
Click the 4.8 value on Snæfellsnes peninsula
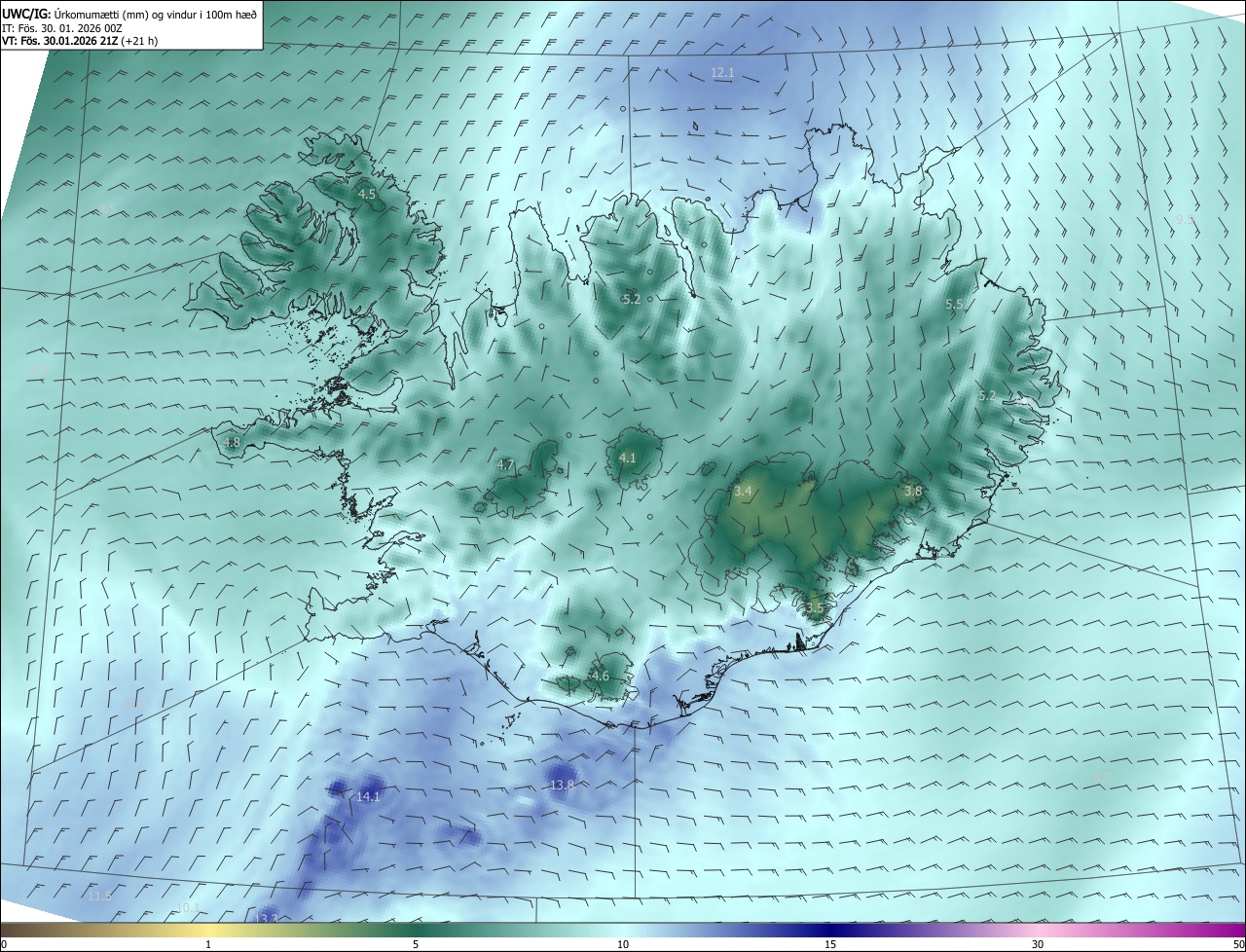232,443
